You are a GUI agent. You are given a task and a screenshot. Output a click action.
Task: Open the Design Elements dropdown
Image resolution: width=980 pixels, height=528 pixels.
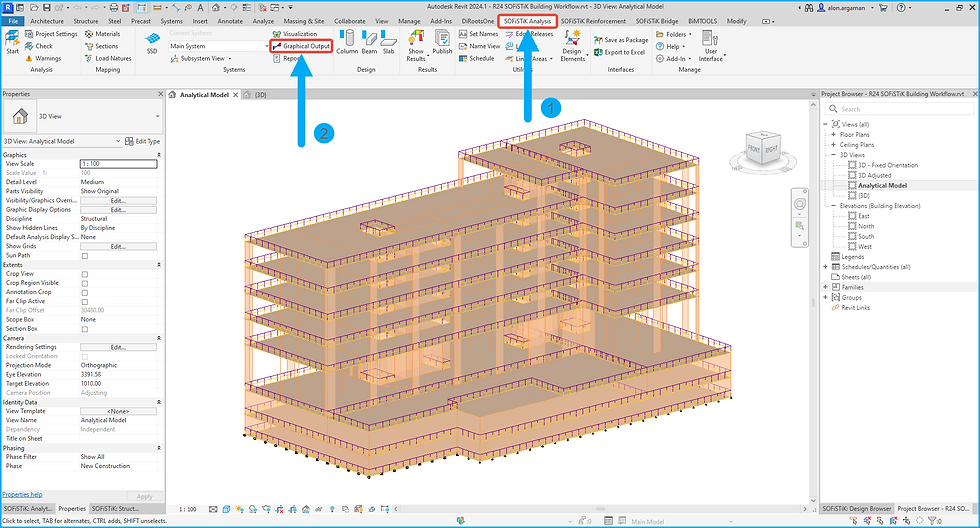point(572,46)
